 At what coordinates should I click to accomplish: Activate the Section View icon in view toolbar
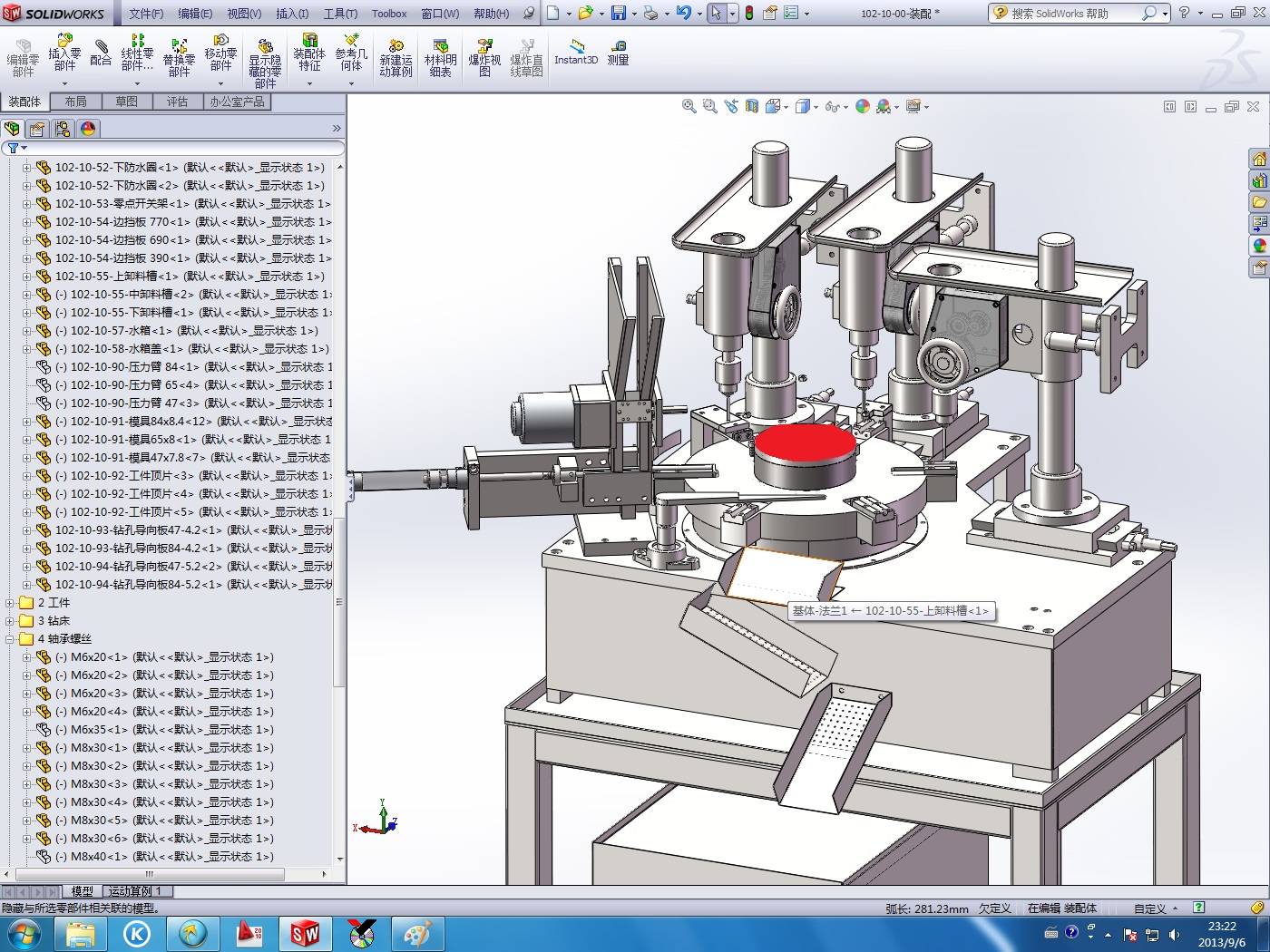pyautogui.click(x=751, y=106)
